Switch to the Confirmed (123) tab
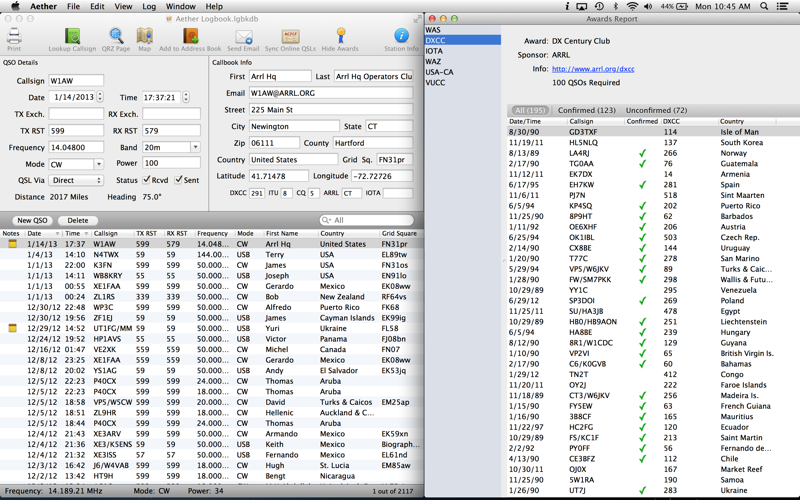This screenshot has width=800, height=500. click(x=586, y=110)
